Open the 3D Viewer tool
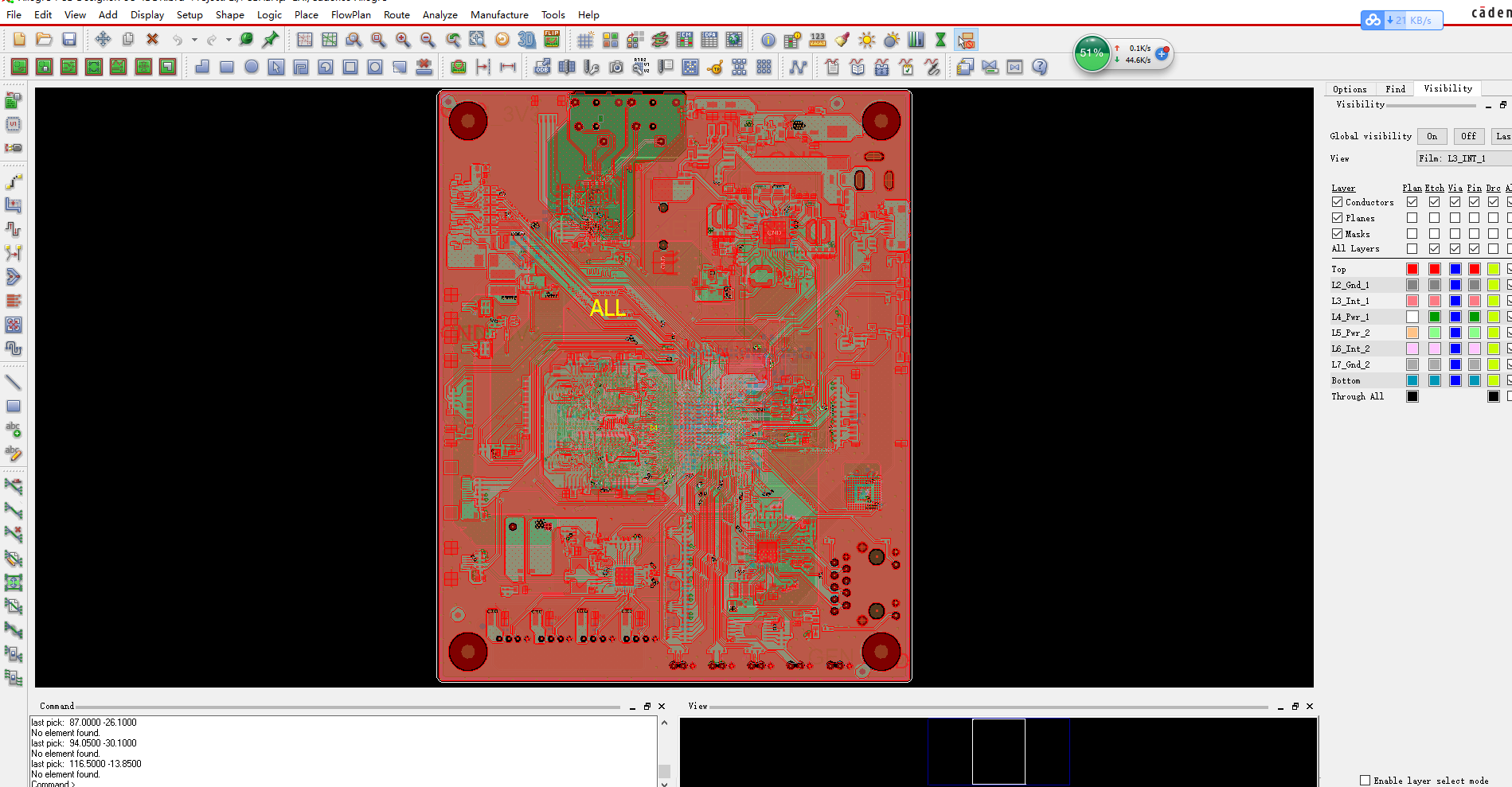 point(526,39)
